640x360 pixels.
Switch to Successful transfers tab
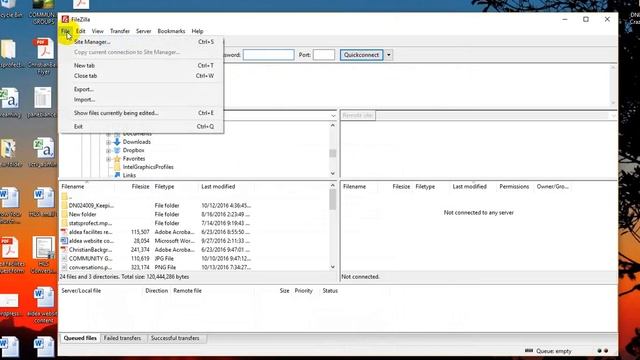click(175, 338)
